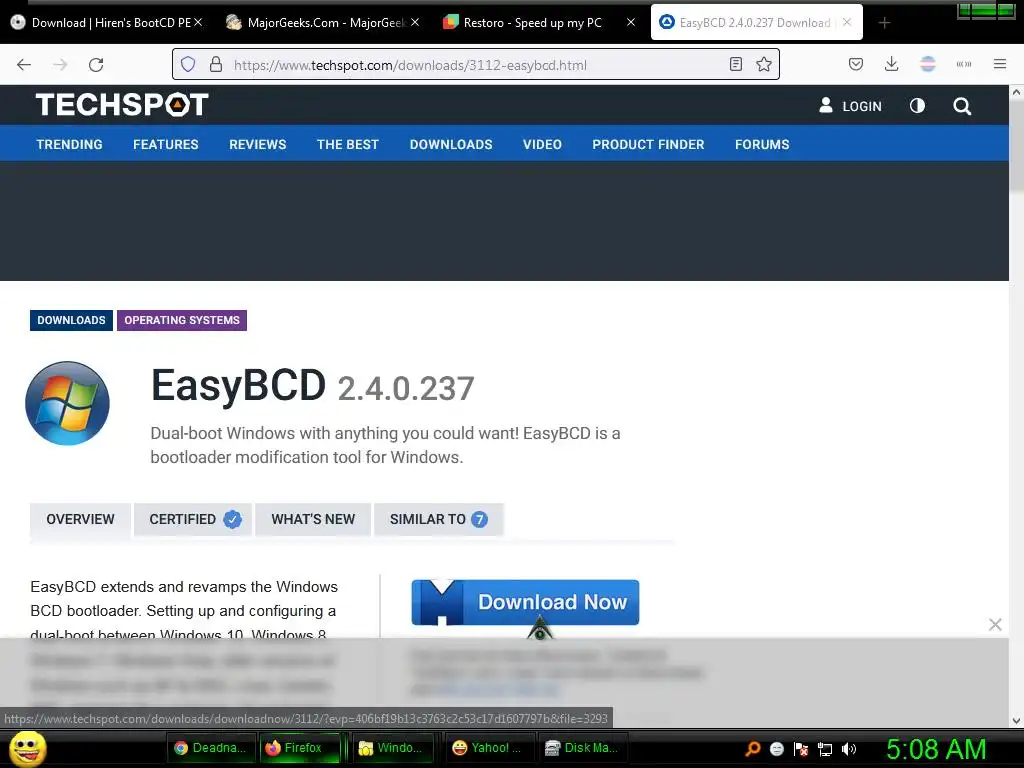
Task: Open the striped extension icon in toolbar
Action: pyautogui.click(x=927, y=64)
